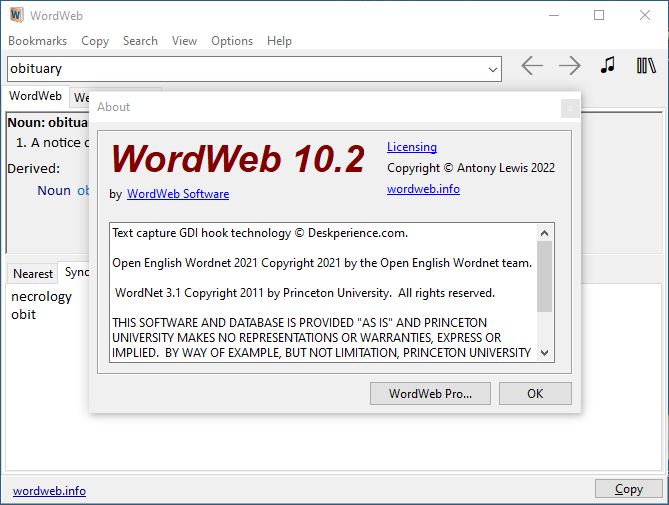Switch to the WordWeb tab

click(35, 96)
